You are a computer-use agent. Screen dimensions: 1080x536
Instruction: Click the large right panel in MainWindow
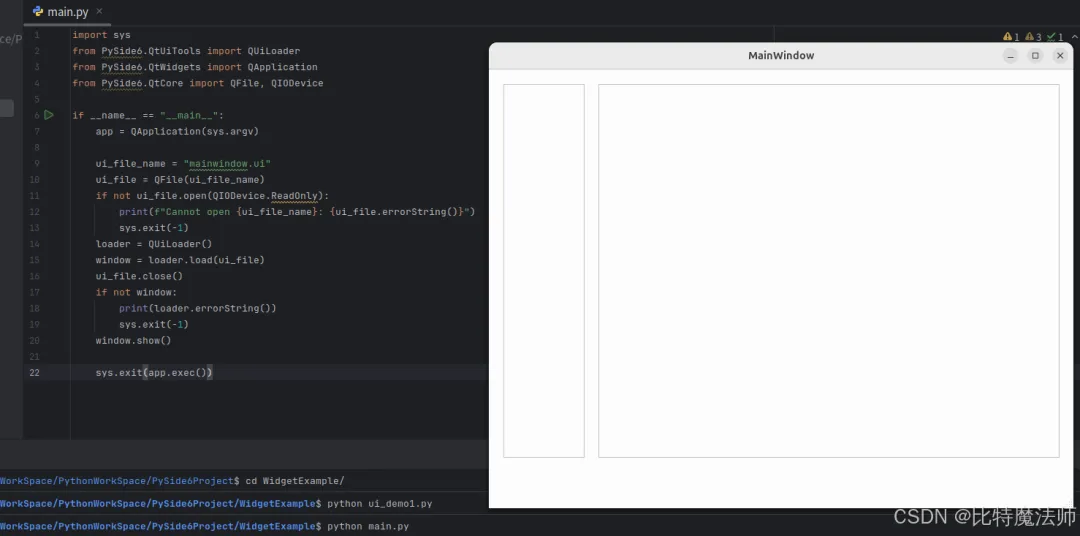[829, 271]
